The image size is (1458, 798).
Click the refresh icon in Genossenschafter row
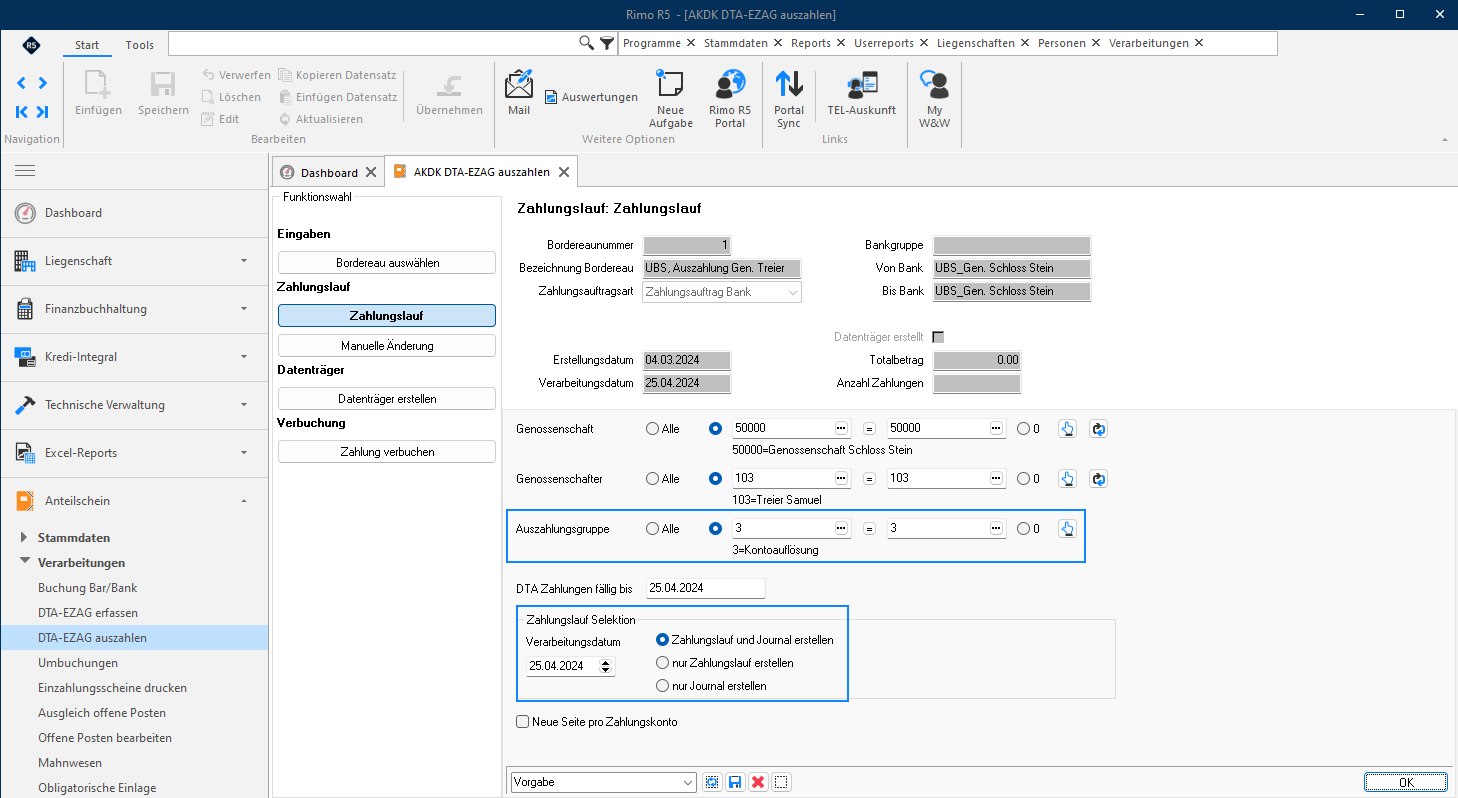coord(1099,478)
